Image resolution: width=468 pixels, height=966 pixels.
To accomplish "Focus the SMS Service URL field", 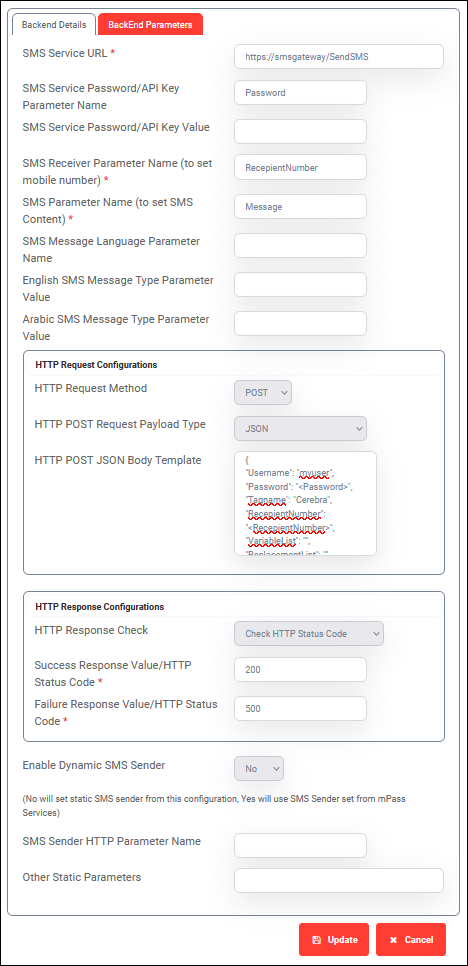I will pos(339,56).
